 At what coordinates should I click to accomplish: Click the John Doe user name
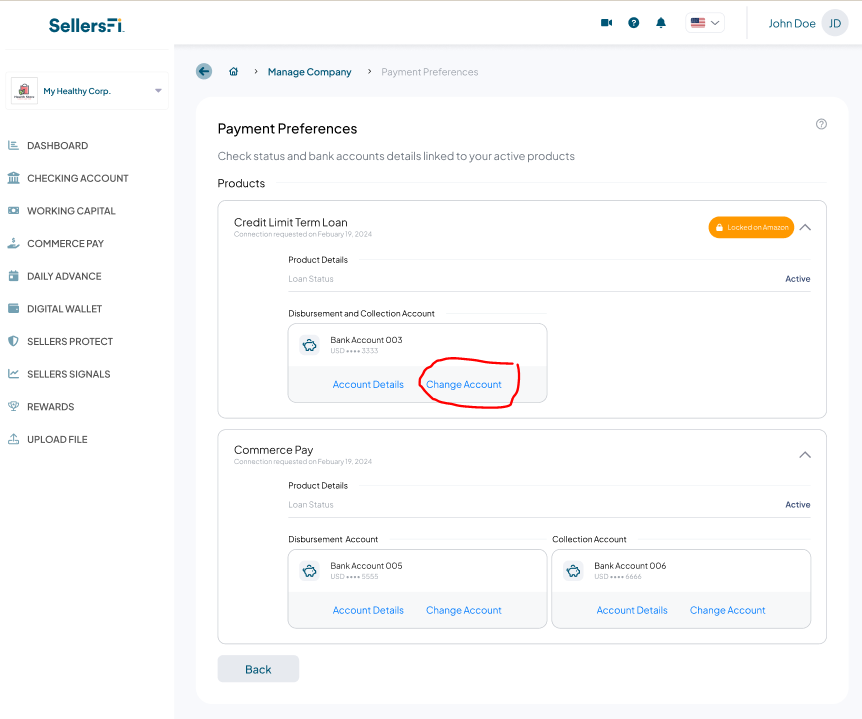pyautogui.click(x=792, y=23)
